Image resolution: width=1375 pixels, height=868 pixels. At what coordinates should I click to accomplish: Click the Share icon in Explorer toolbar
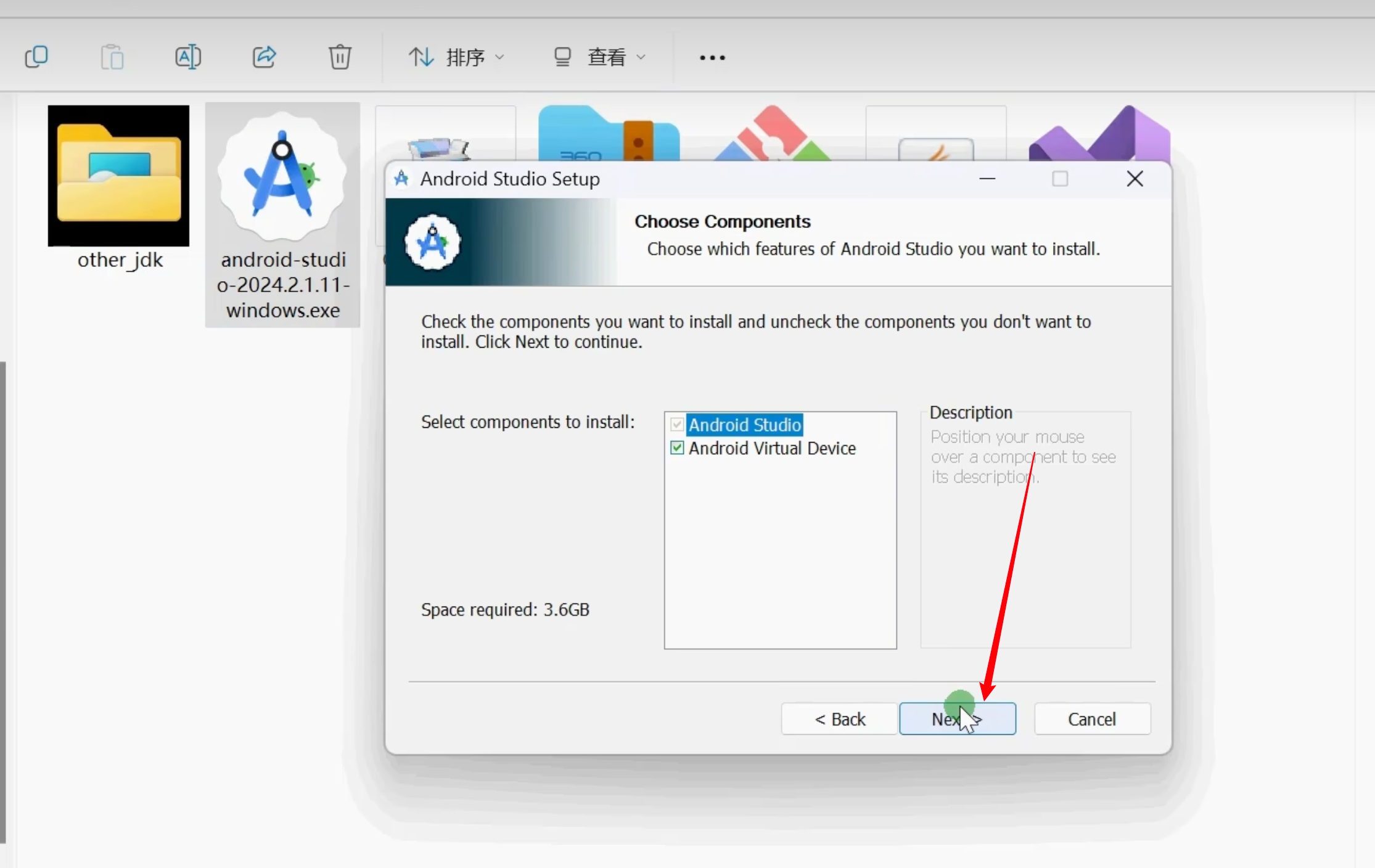click(264, 57)
